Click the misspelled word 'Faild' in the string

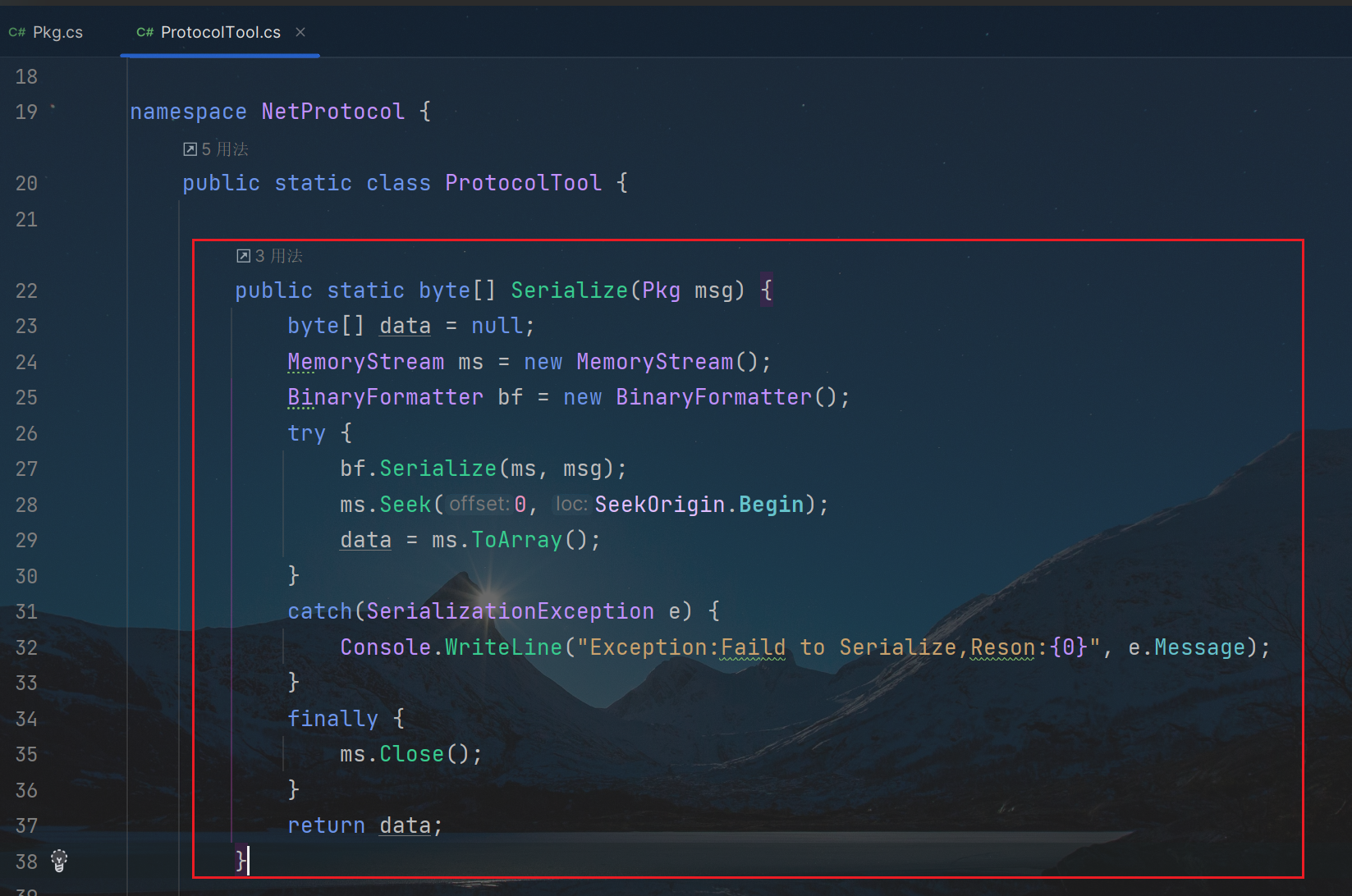click(754, 647)
